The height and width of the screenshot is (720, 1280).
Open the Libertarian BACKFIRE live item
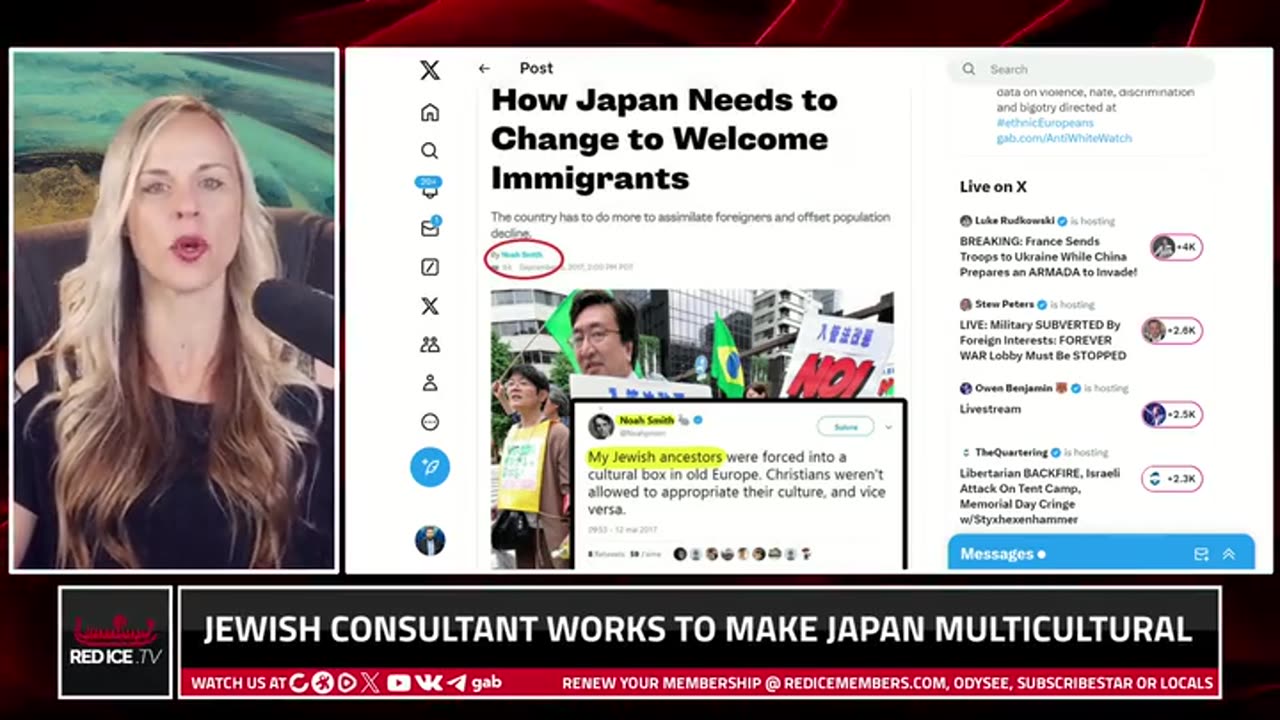pos(1040,496)
